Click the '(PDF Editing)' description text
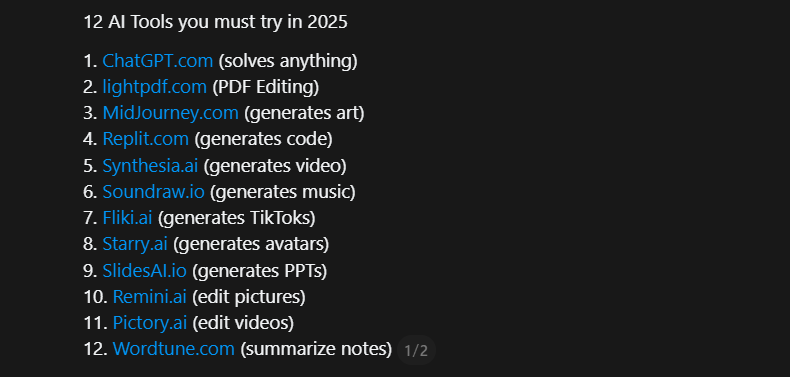The height and width of the screenshot is (377, 790). (x=266, y=87)
